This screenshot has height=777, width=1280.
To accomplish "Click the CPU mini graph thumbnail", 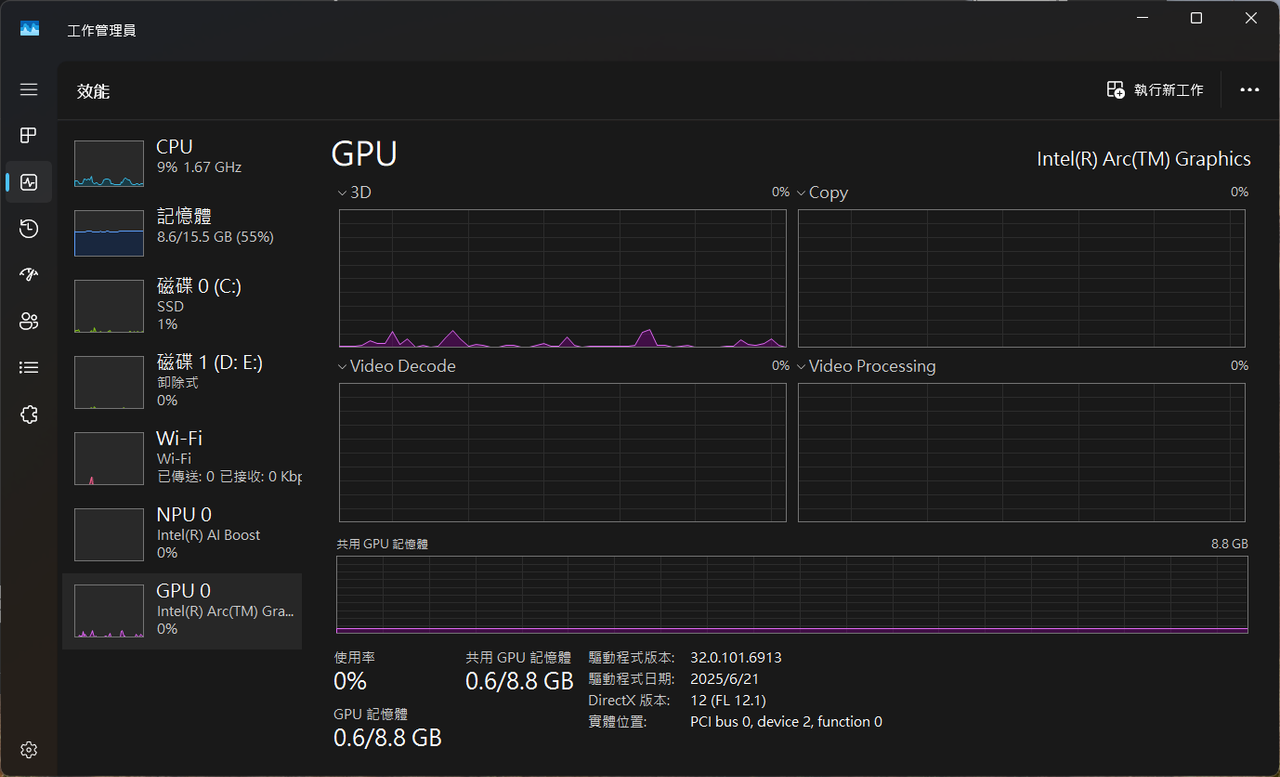I will (x=109, y=163).
